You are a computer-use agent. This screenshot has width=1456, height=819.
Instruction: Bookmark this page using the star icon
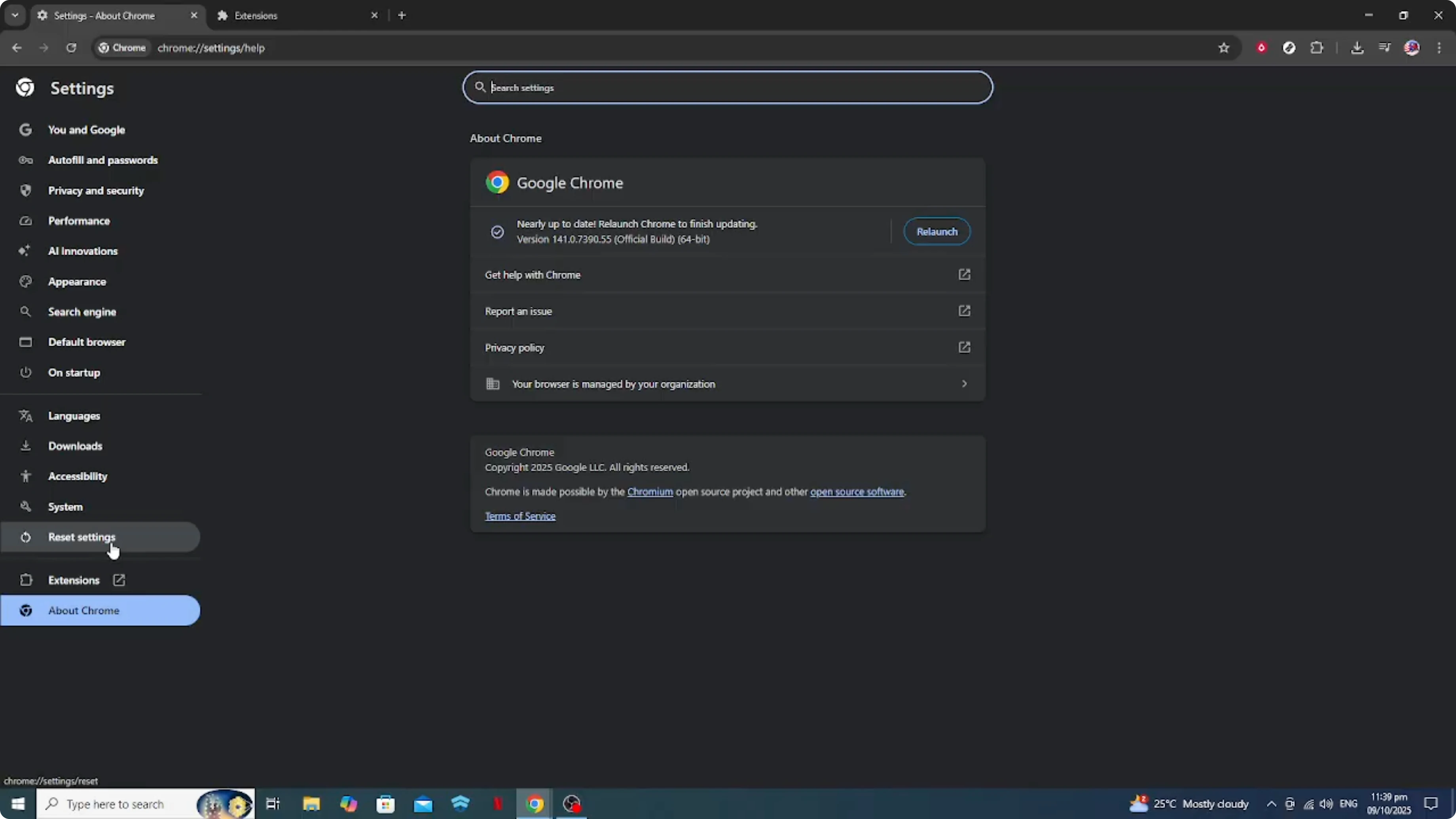[x=1223, y=48]
